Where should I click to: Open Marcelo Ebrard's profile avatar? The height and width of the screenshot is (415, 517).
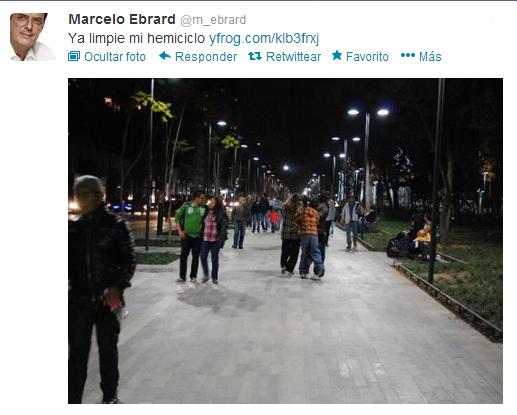[33, 37]
